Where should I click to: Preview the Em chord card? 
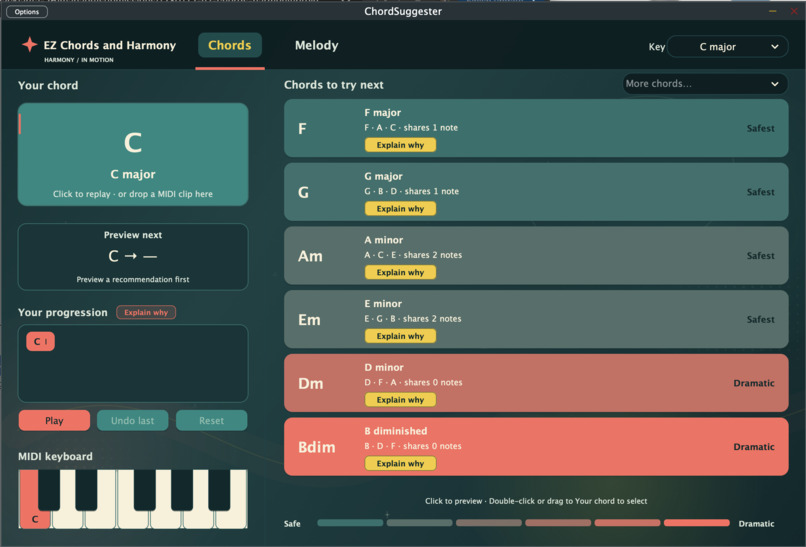click(x=536, y=319)
